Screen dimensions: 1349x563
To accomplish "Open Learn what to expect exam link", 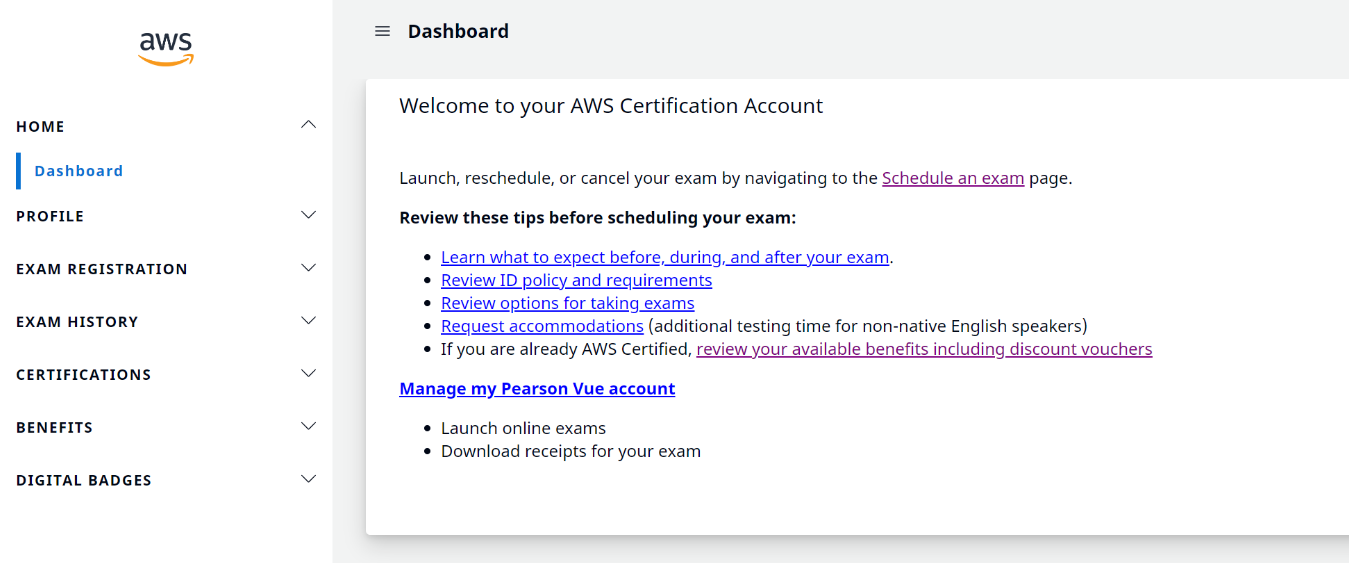I will (x=664, y=257).
